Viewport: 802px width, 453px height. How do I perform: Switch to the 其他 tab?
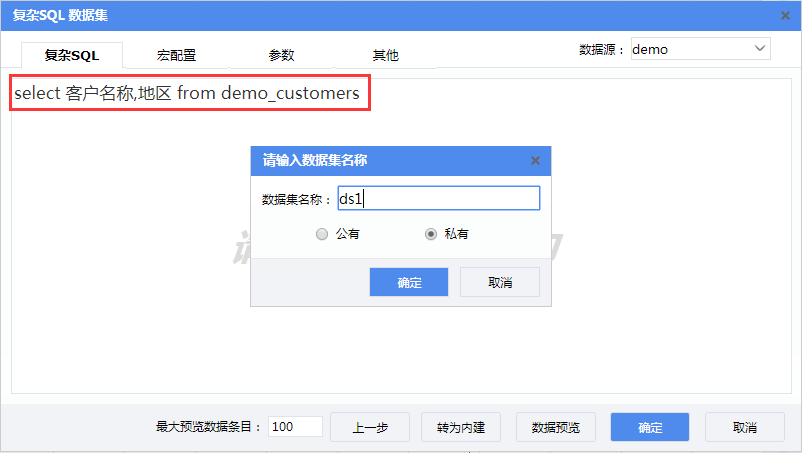click(x=385, y=55)
